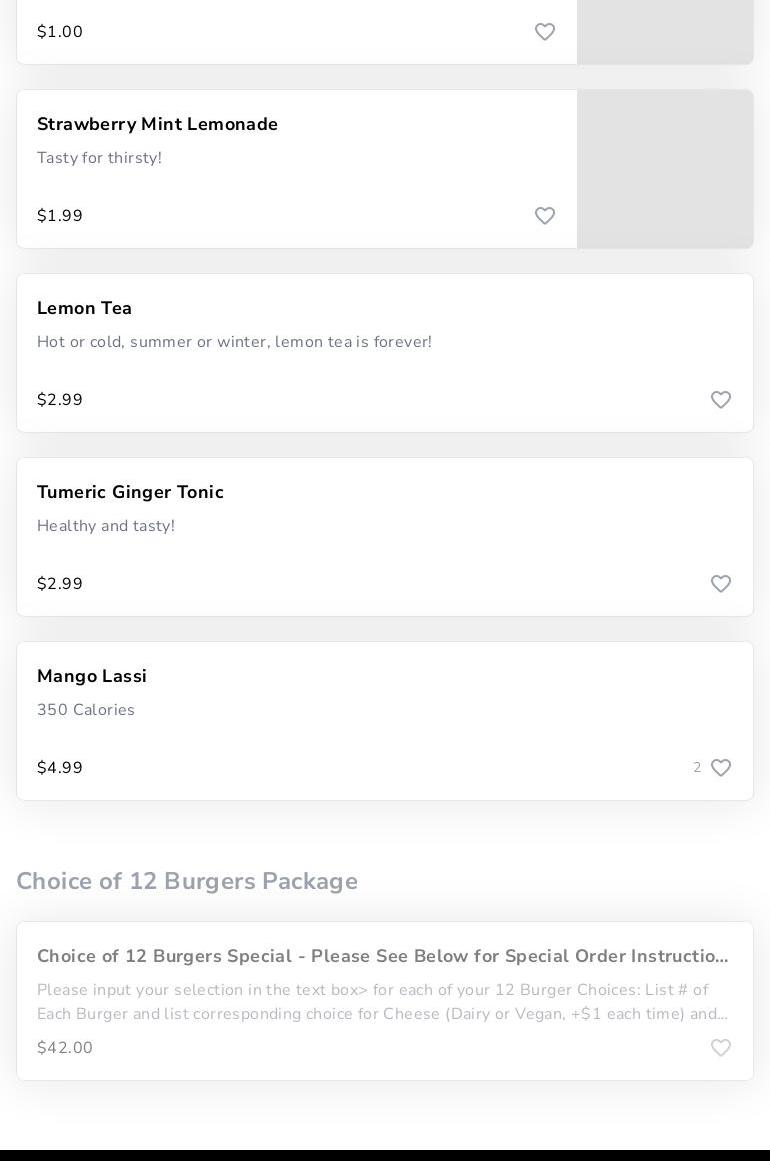Image resolution: width=770 pixels, height=1161 pixels.
Task: Click the Mango Lassi 350 Calories text
Action: pyautogui.click(x=86, y=710)
